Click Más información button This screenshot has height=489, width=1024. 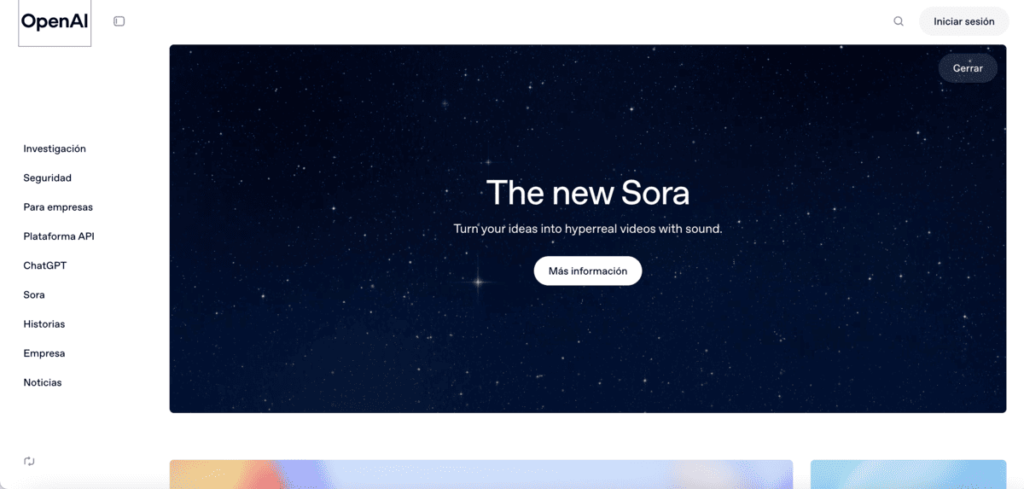click(x=588, y=271)
